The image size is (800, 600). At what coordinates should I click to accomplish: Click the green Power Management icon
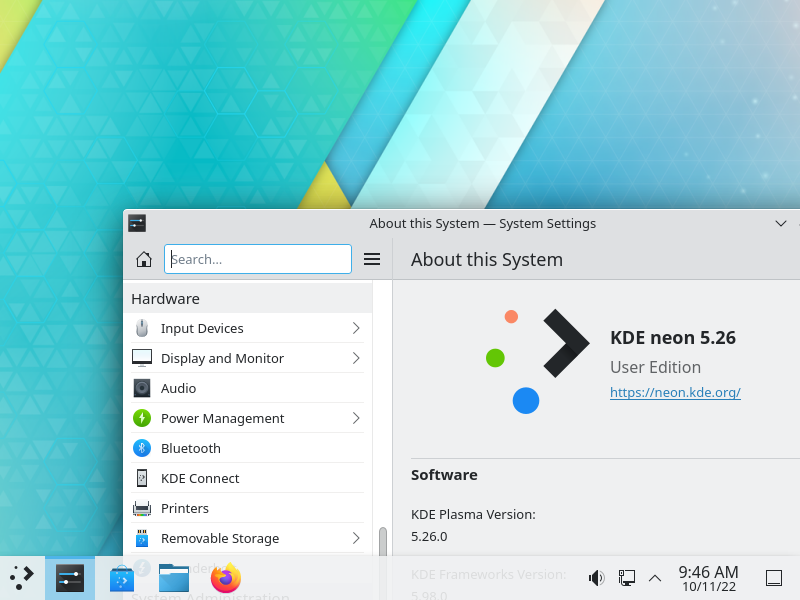click(x=142, y=418)
